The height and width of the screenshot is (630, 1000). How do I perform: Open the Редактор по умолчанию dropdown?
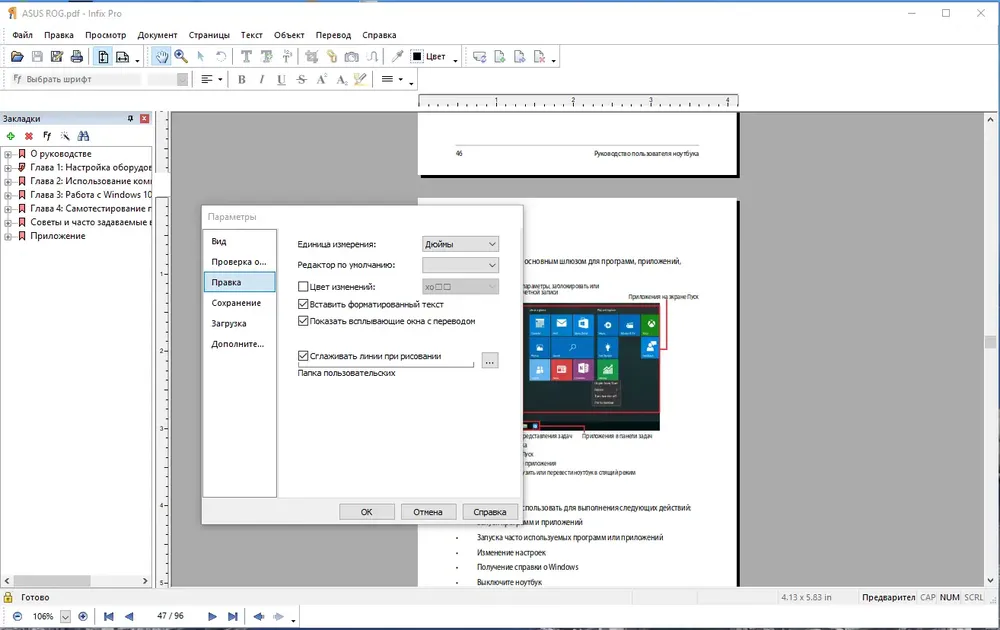click(x=460, y=265)
